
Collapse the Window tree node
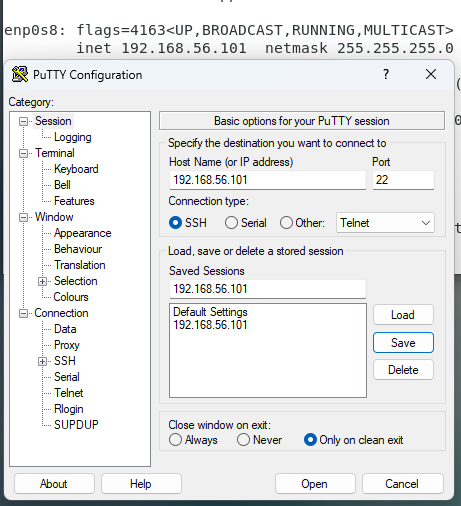click(x=23, y=217)
